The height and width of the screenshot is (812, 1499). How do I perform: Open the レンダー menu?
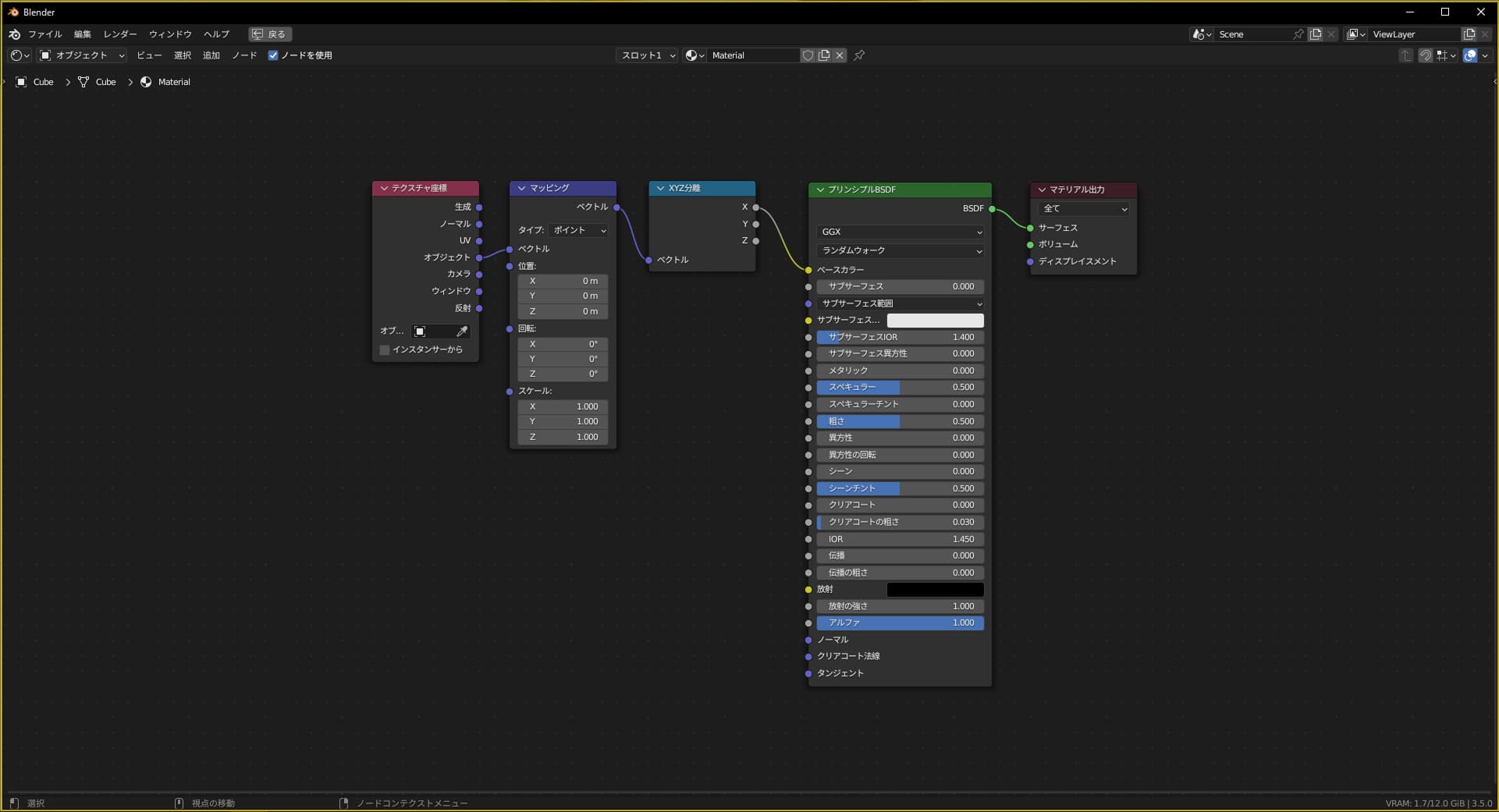(x=119, y=34)
